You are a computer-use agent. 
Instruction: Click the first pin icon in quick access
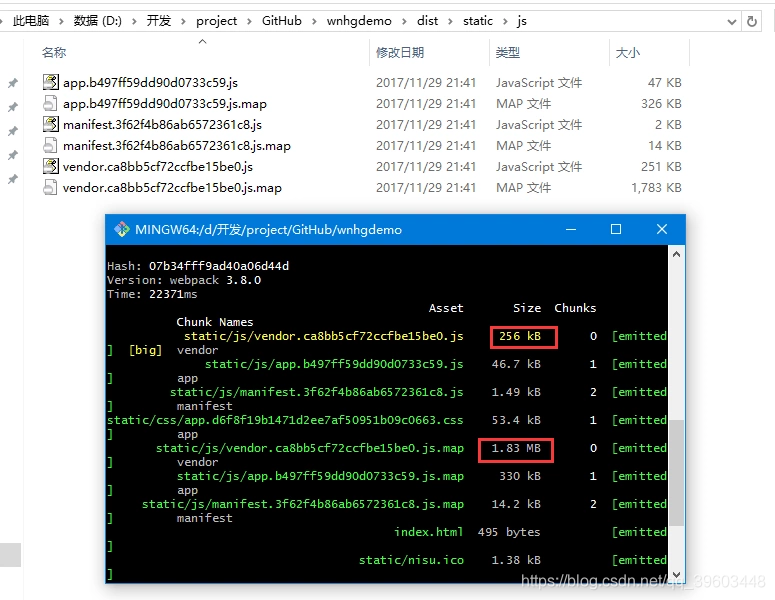(13, 83)
